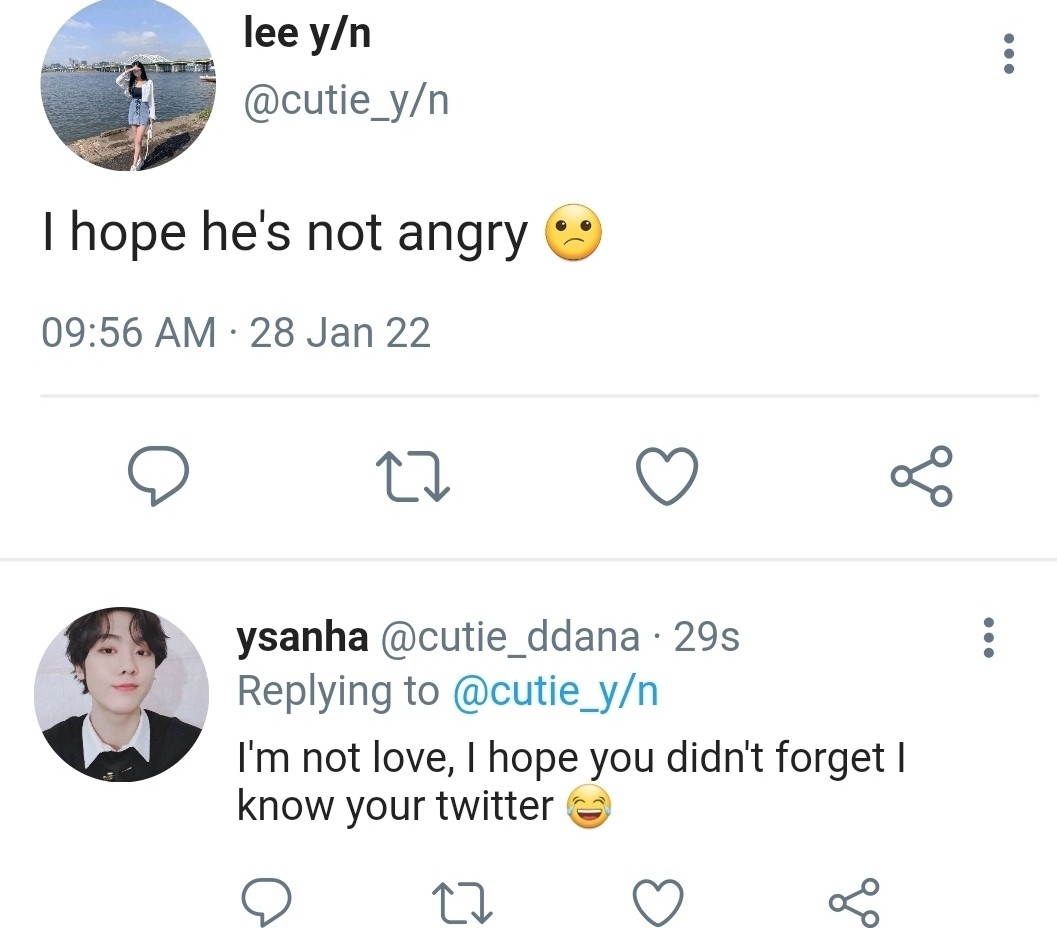The image size is (1057, 928).
Task: Reply to the main tweet by lee y/n
Action: click(x=158, y=477)
